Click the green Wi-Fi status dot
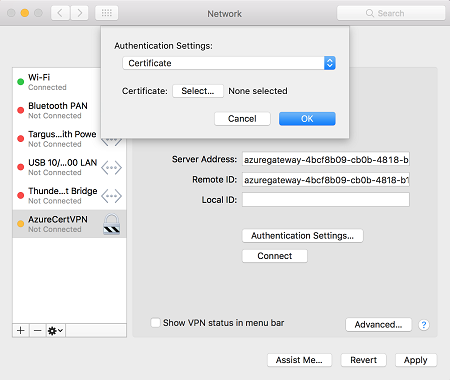 point(21,82)
